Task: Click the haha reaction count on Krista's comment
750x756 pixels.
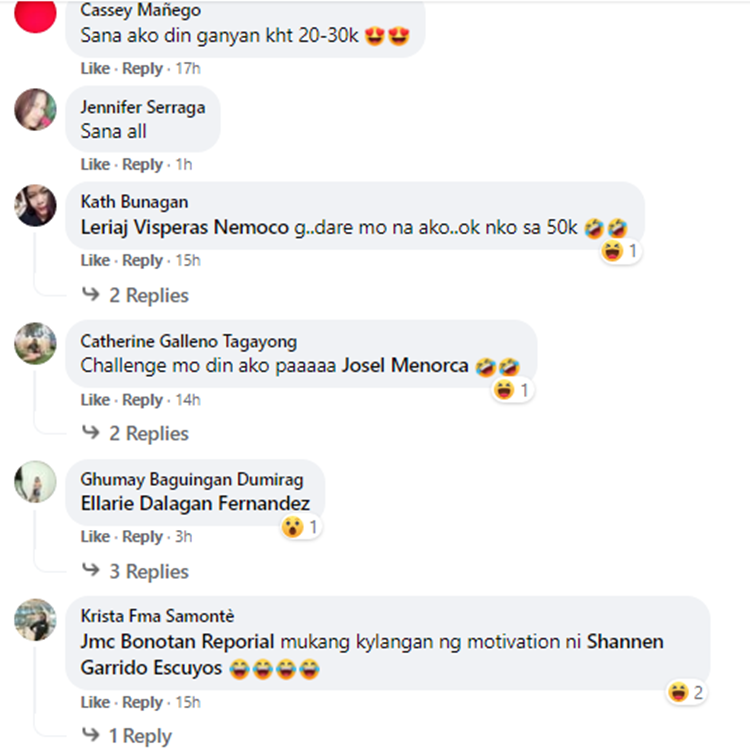Action: [x=698, y=693]
